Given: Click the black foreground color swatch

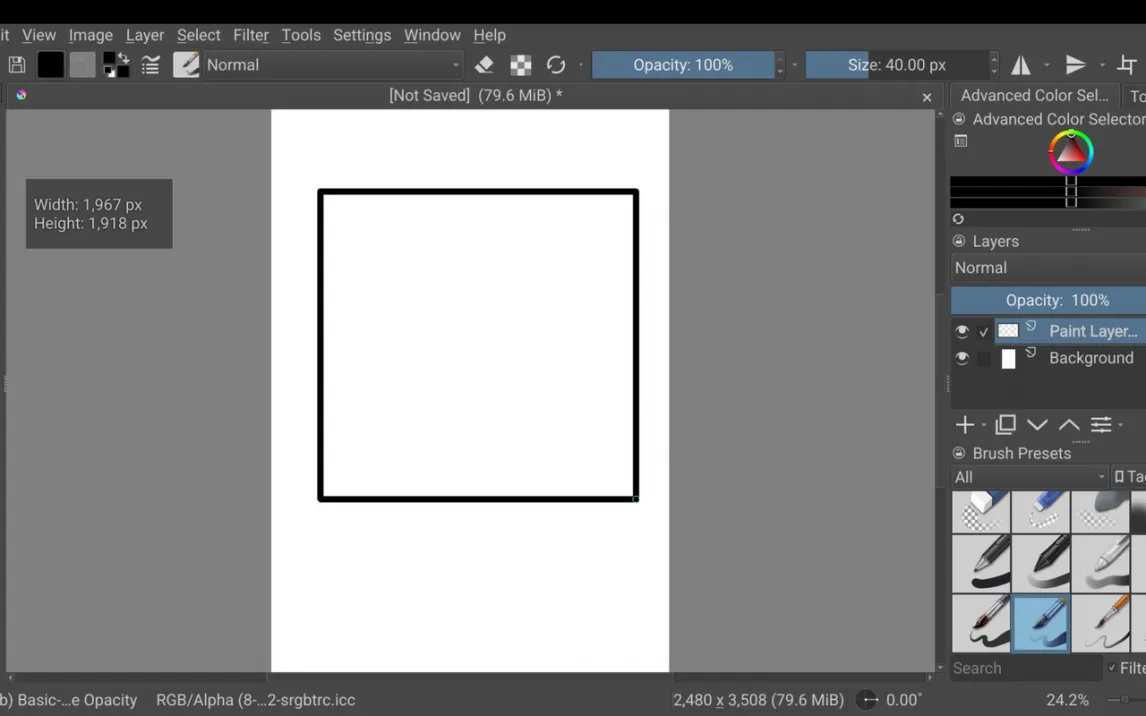Looking at the screenshot, I should tap(51, 65).
